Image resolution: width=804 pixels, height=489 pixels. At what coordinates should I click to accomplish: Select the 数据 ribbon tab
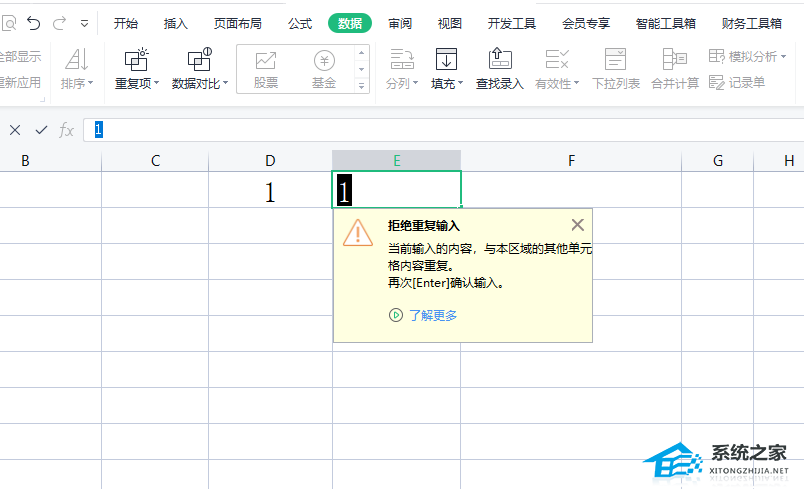[350, 24]
